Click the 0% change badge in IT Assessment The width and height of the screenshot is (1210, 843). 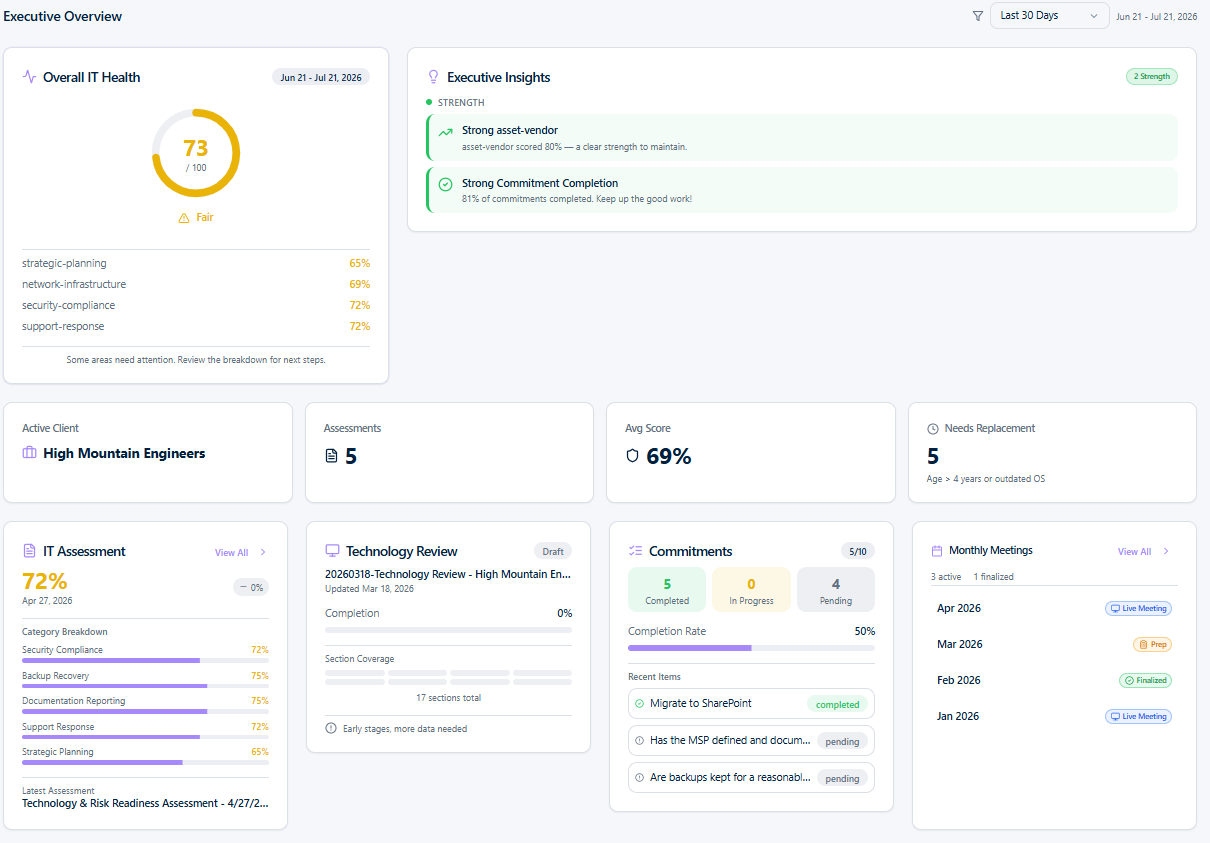click(x=251, y=588)
